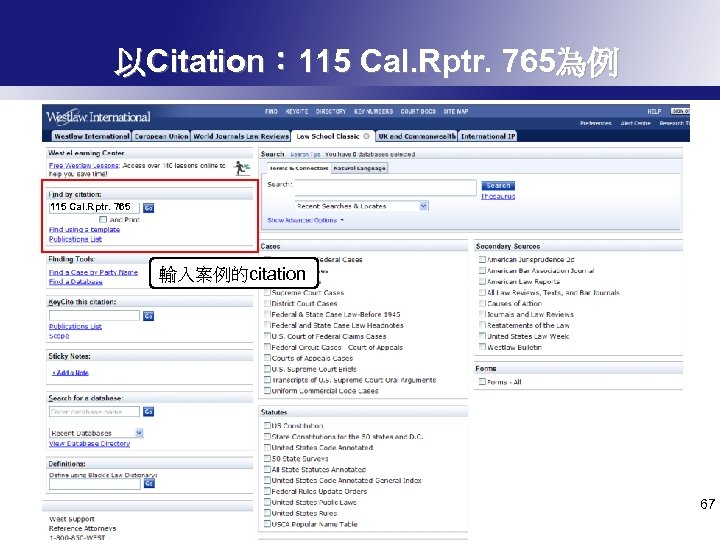This screenshot has height=540, width=720.
Task: Click Go button for Search for a database
Action: click(x=148, y=411)
